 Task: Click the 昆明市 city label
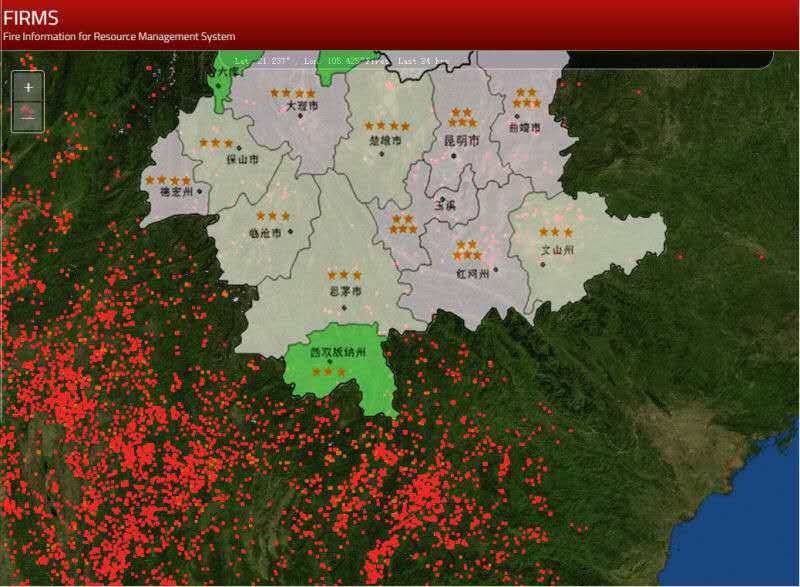(x=462, y=141)
